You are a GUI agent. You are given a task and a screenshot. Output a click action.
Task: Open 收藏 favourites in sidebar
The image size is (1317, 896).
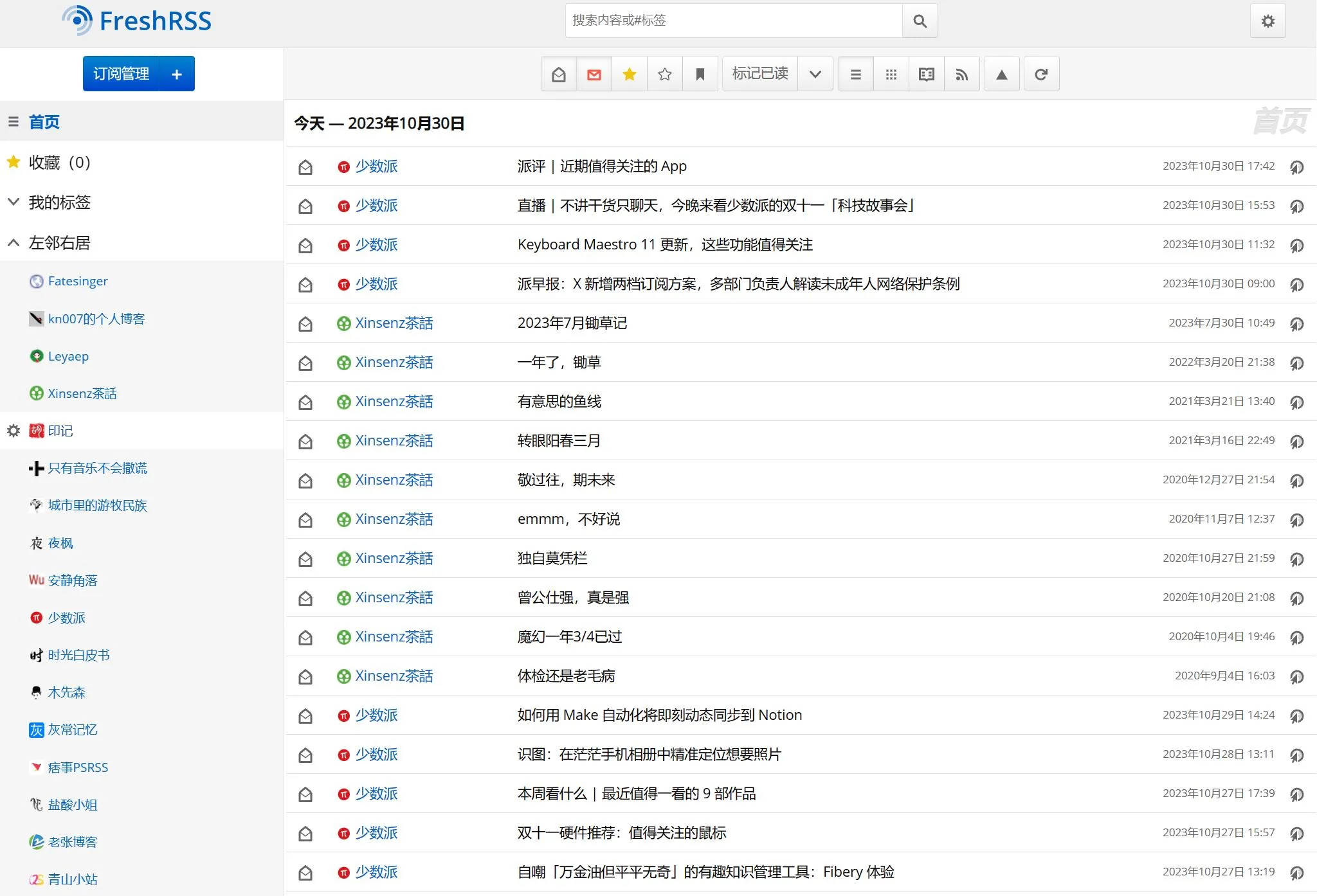tap(59, 162)
